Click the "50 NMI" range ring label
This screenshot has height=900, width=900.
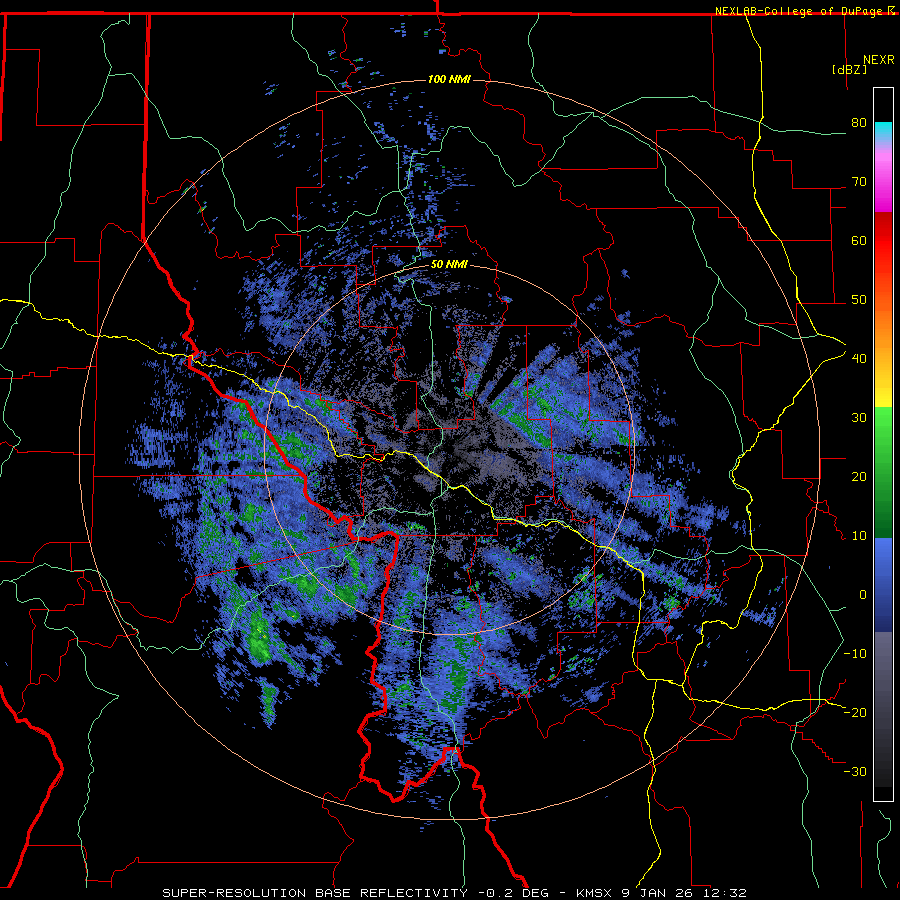[449, 265]
